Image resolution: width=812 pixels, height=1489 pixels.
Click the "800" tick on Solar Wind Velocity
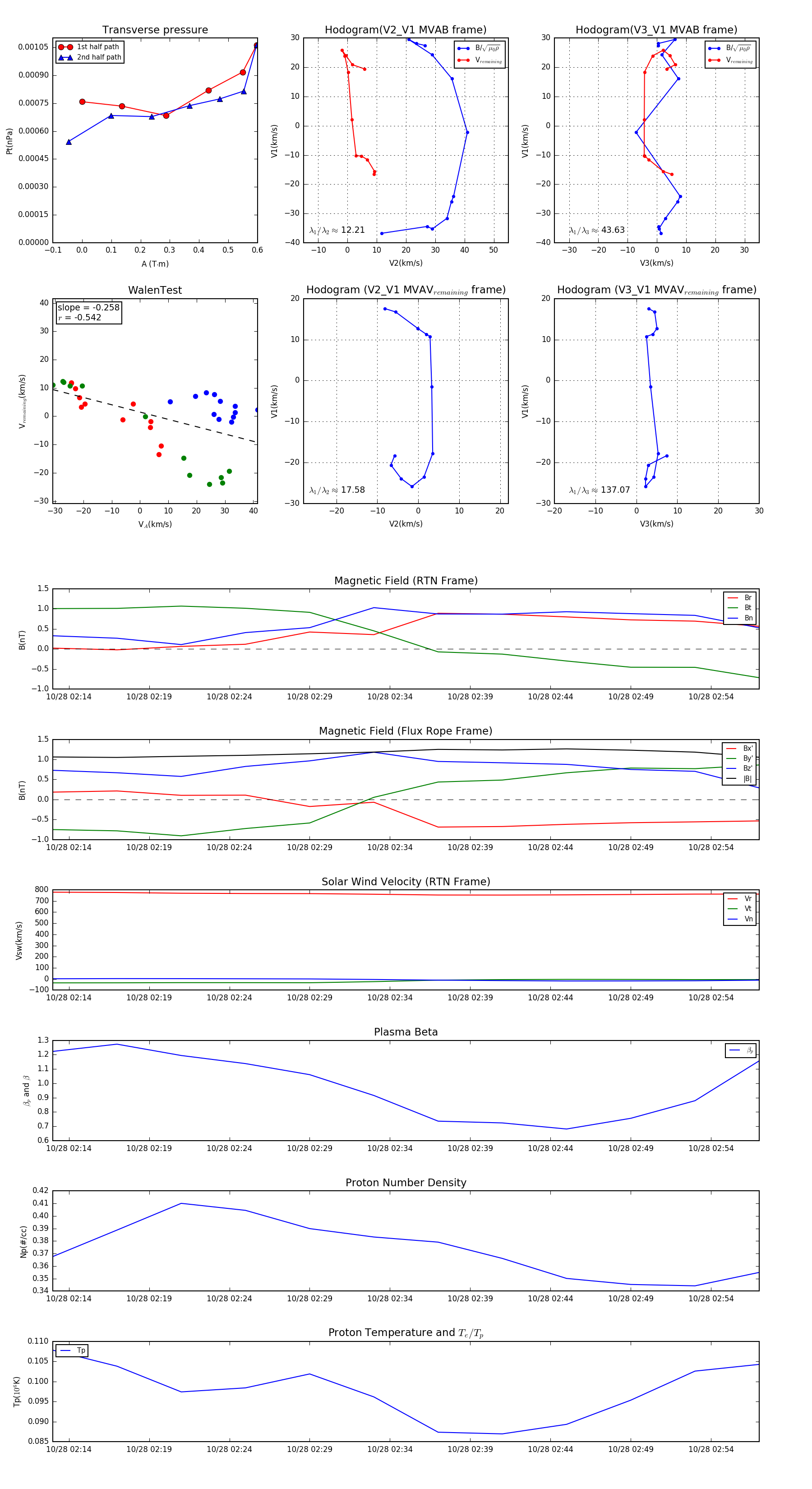tap(42, 890)
